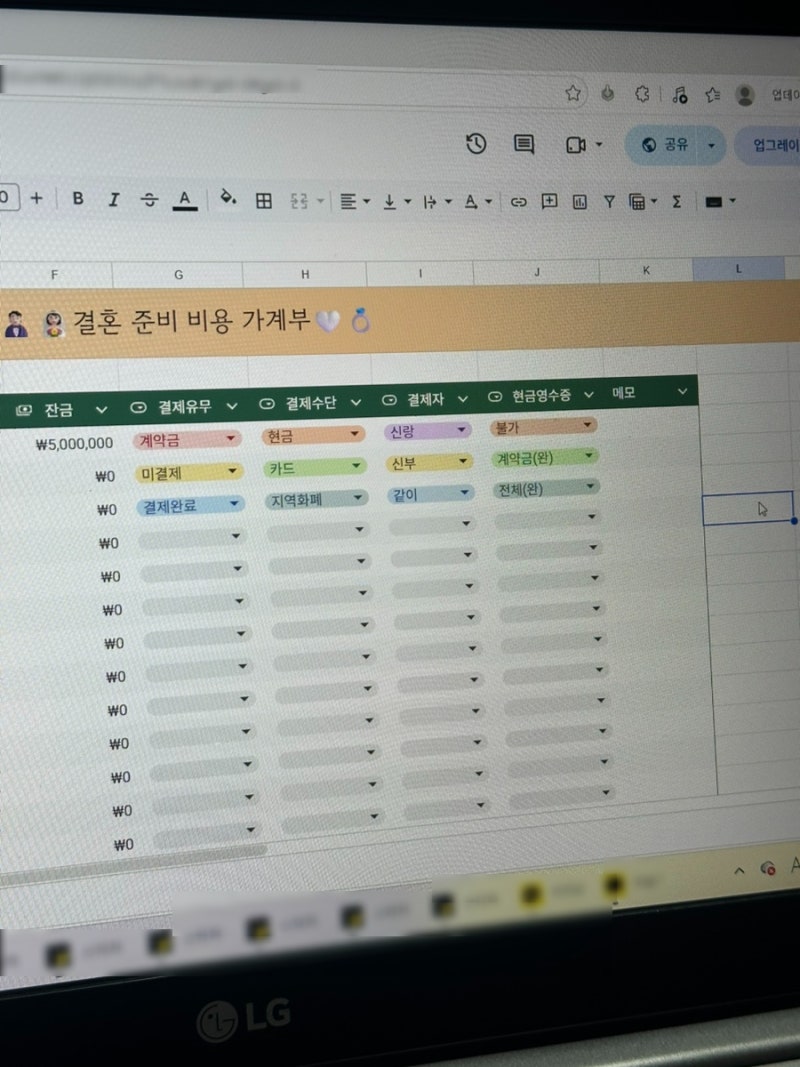
Task: Open the 계약금 dropdown chip
Action: tap(188, 440)
